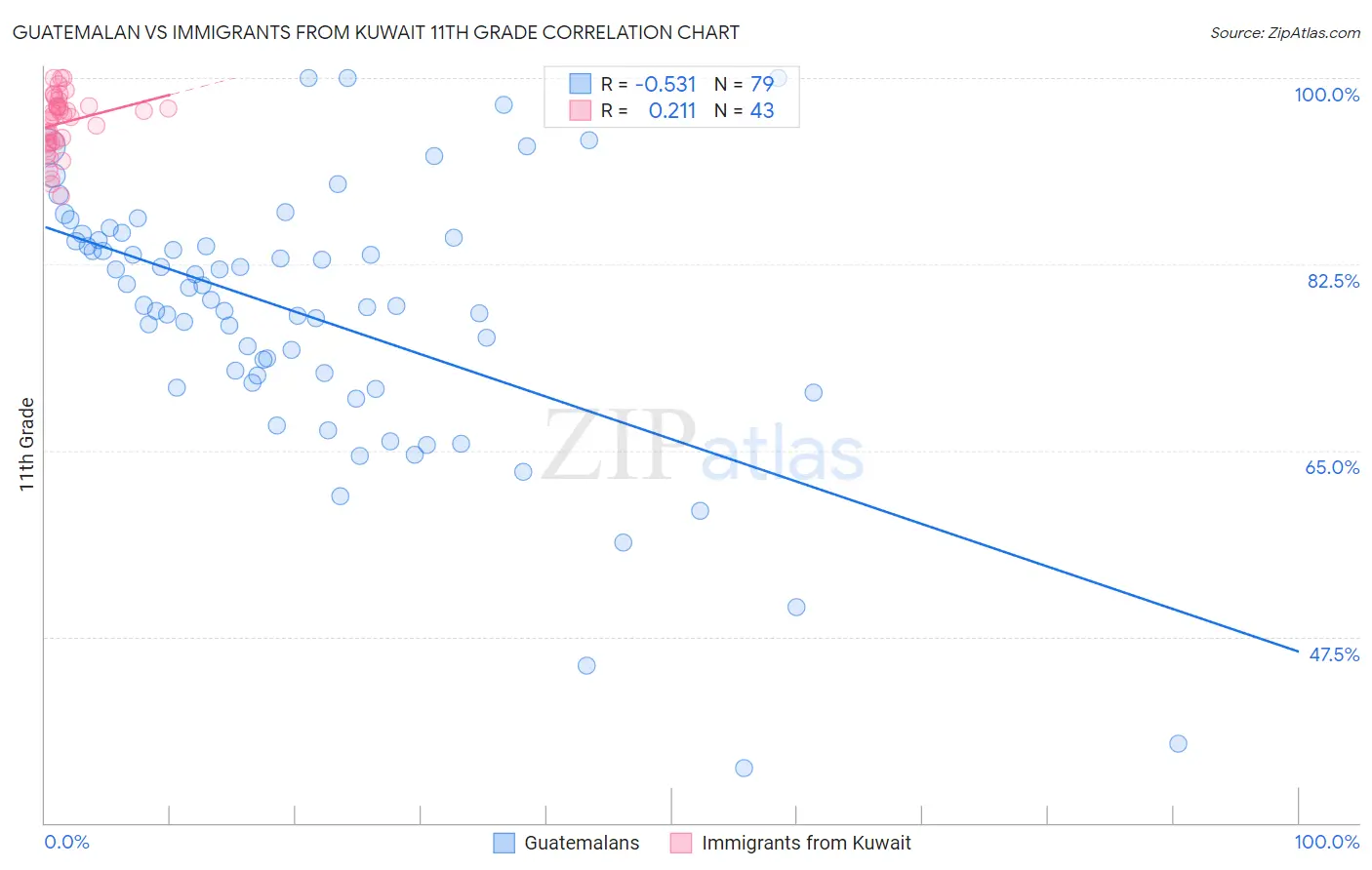Click the 11th Grade y-axis label
This screenshot has width=1372, height=870.
pos(26,444)
